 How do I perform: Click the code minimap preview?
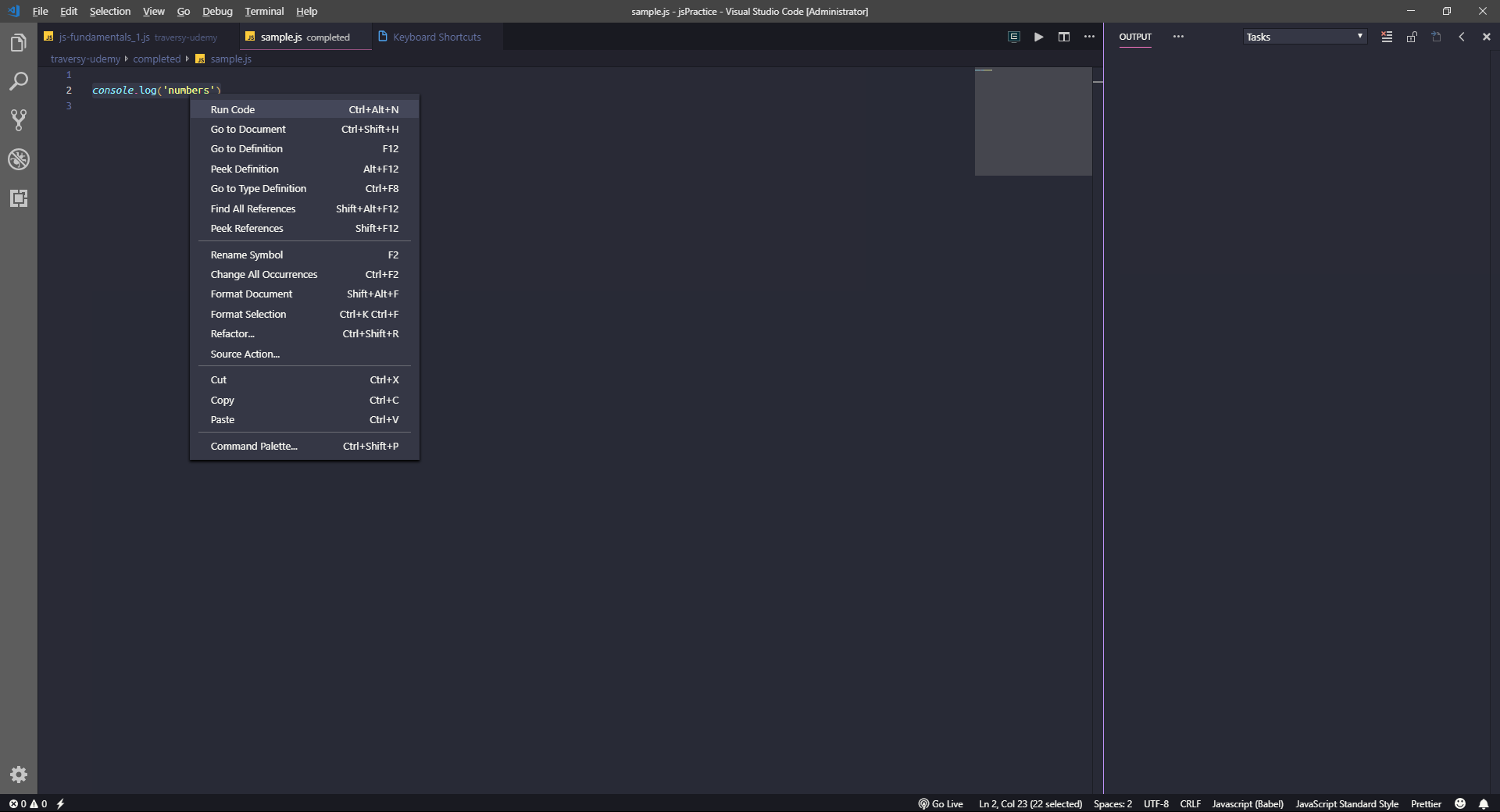1033,121
